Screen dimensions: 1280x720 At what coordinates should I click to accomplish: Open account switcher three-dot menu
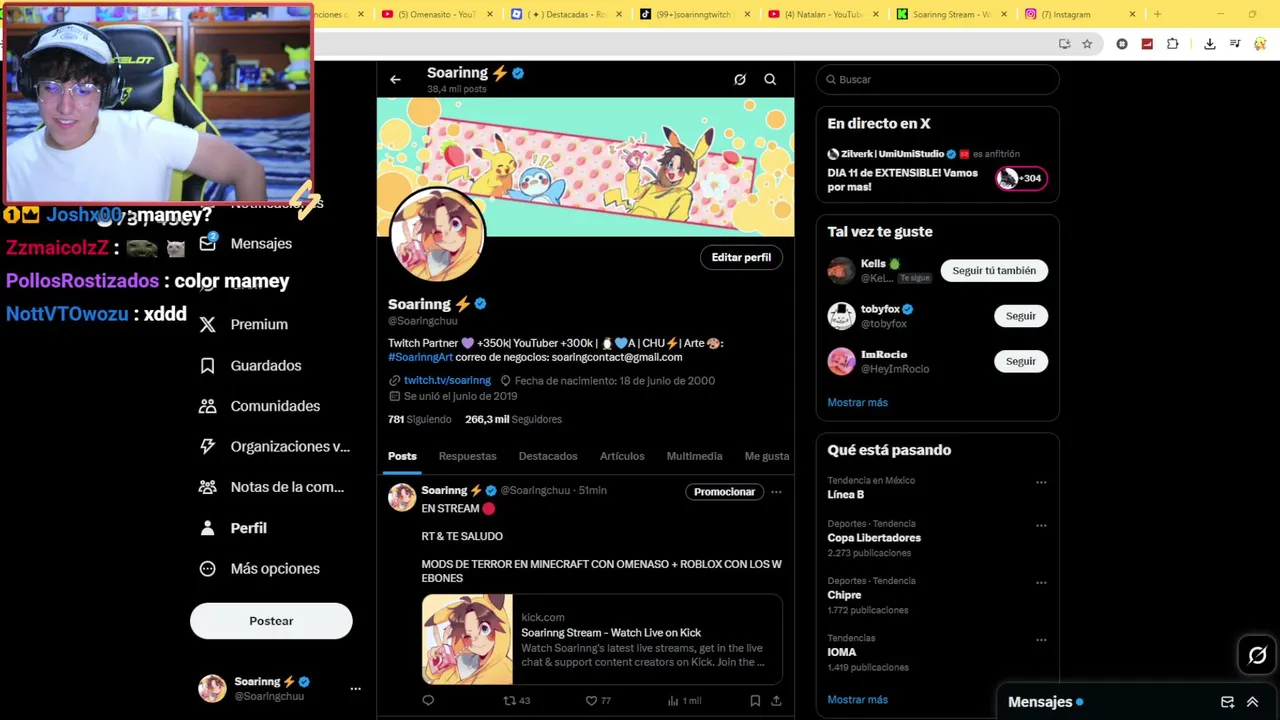coord(355,689)
